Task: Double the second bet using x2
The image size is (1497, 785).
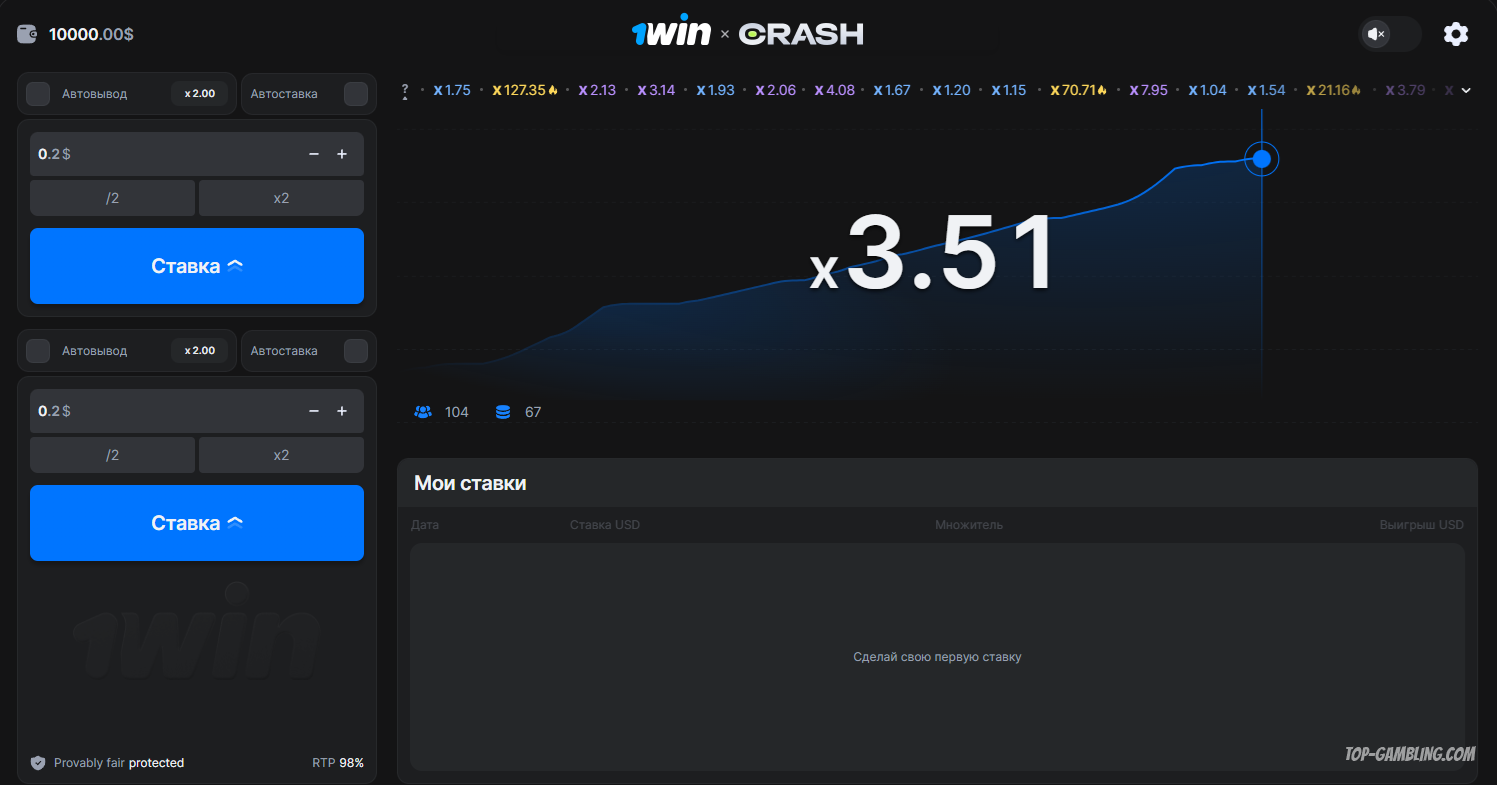Action: (281, 455)
